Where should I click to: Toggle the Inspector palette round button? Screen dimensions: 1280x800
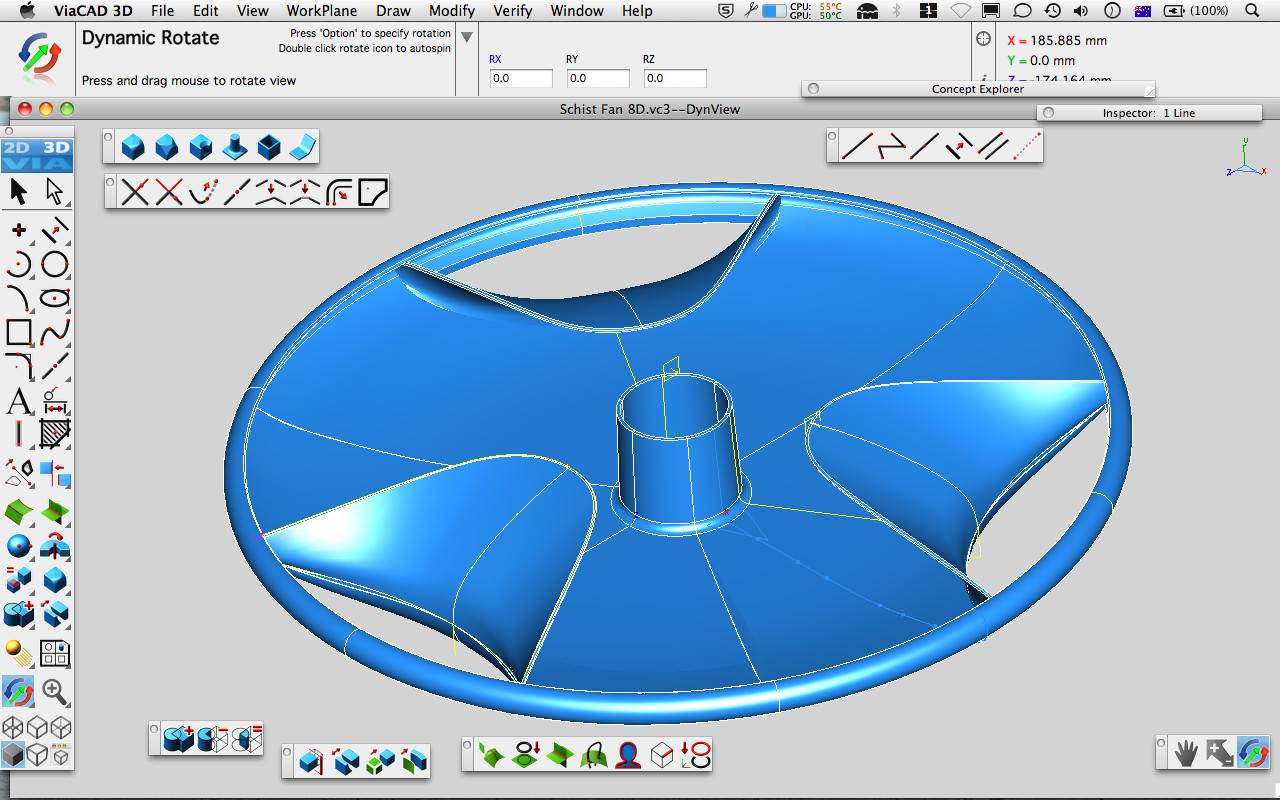pos(1048,113)
